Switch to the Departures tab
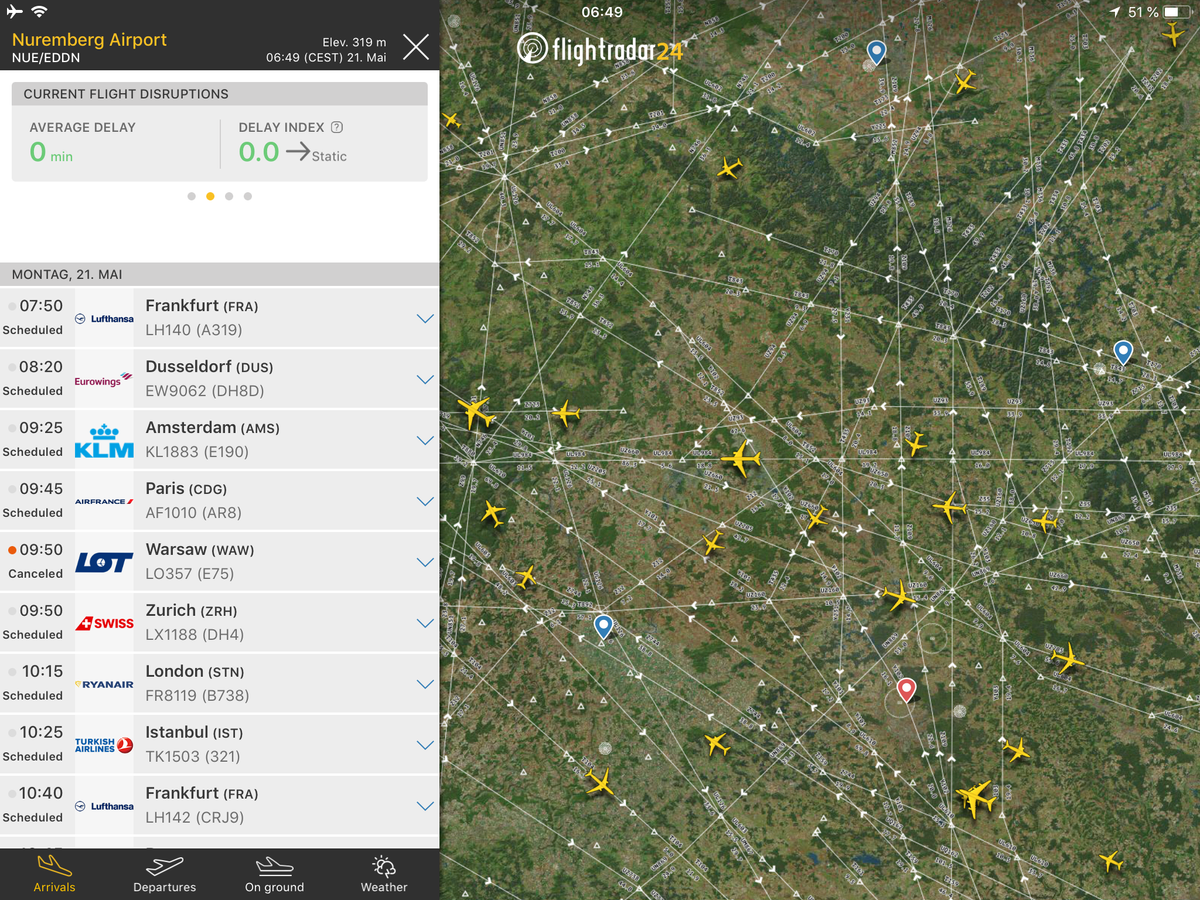This screenshot has width=1200, height=900. click(x=165, y=872)
